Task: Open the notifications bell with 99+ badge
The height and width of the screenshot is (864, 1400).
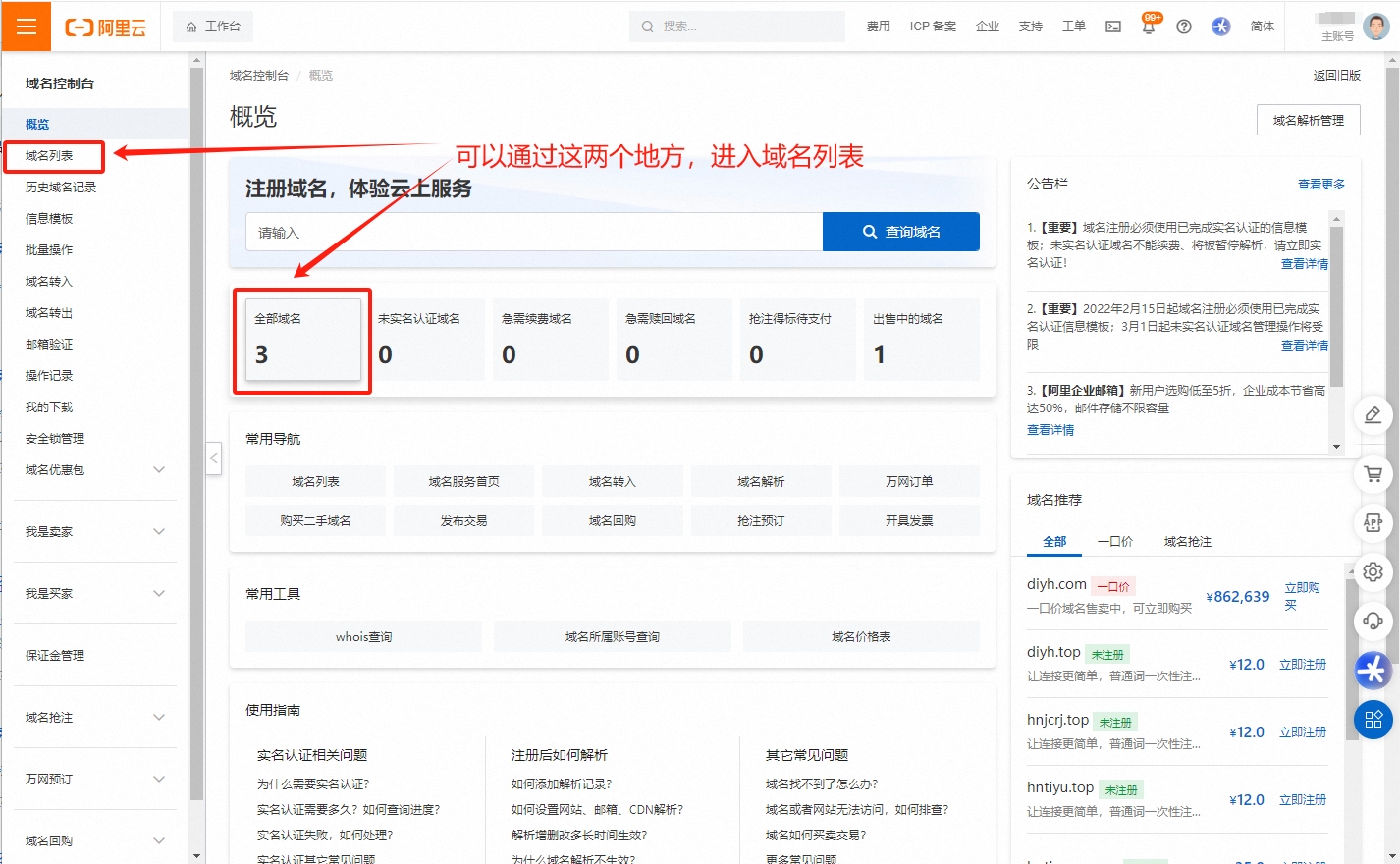Action: click(x=1148, y=27)
